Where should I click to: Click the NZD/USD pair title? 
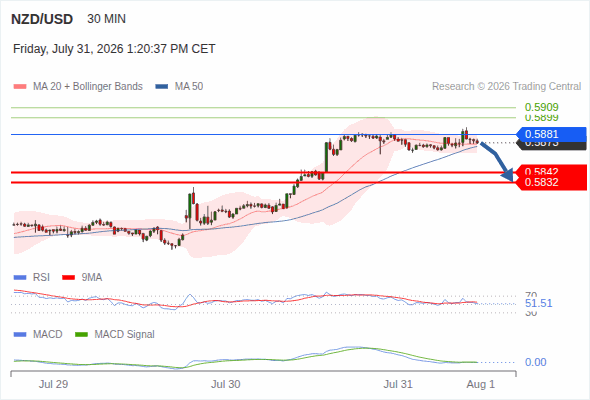click(x=42, y=19)
